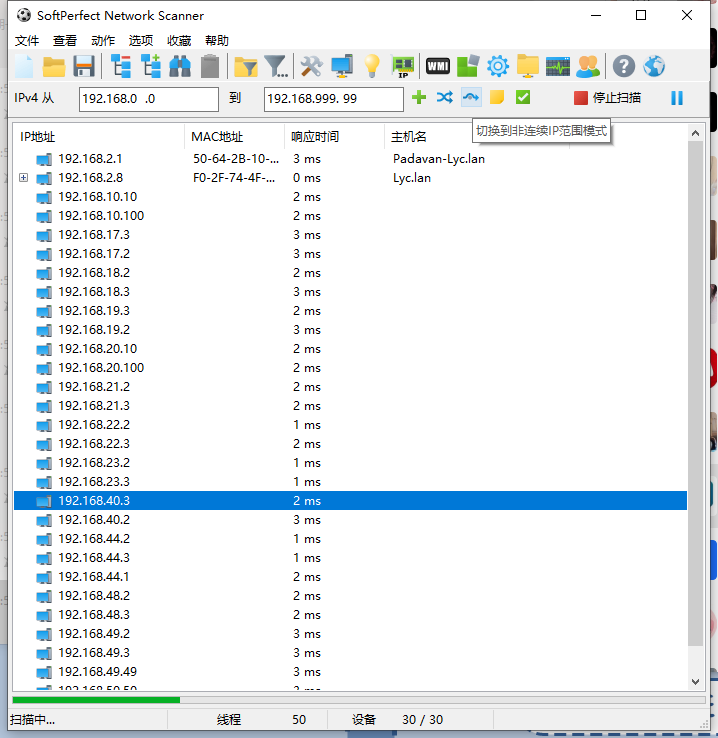Open the 帮助 menu
This screenshot has height=738, width=718.
click(217, 40)
